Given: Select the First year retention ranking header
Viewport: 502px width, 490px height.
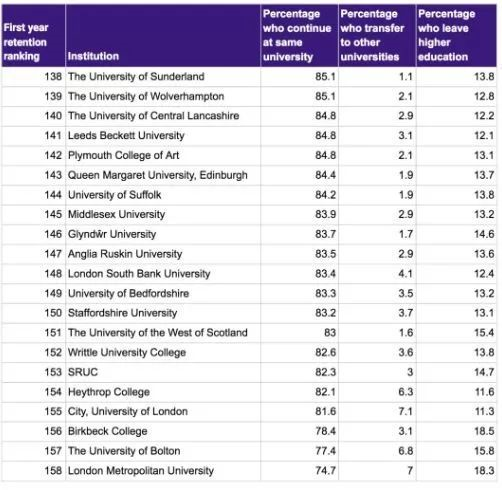Looking at the screenshot, I should (x=33, y=36).
